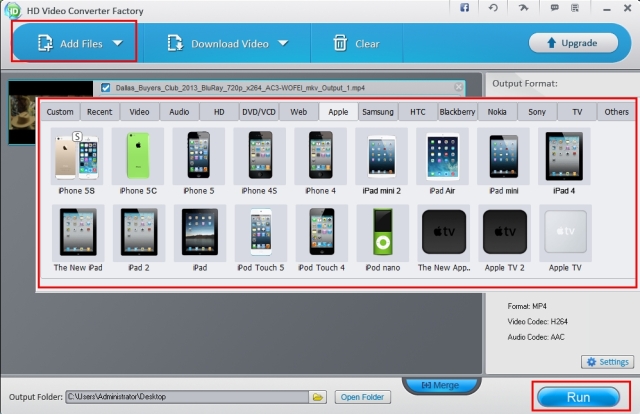Choose the green iPhone 5C preset
Screen dimensions: 640x414
click(138, 156)
